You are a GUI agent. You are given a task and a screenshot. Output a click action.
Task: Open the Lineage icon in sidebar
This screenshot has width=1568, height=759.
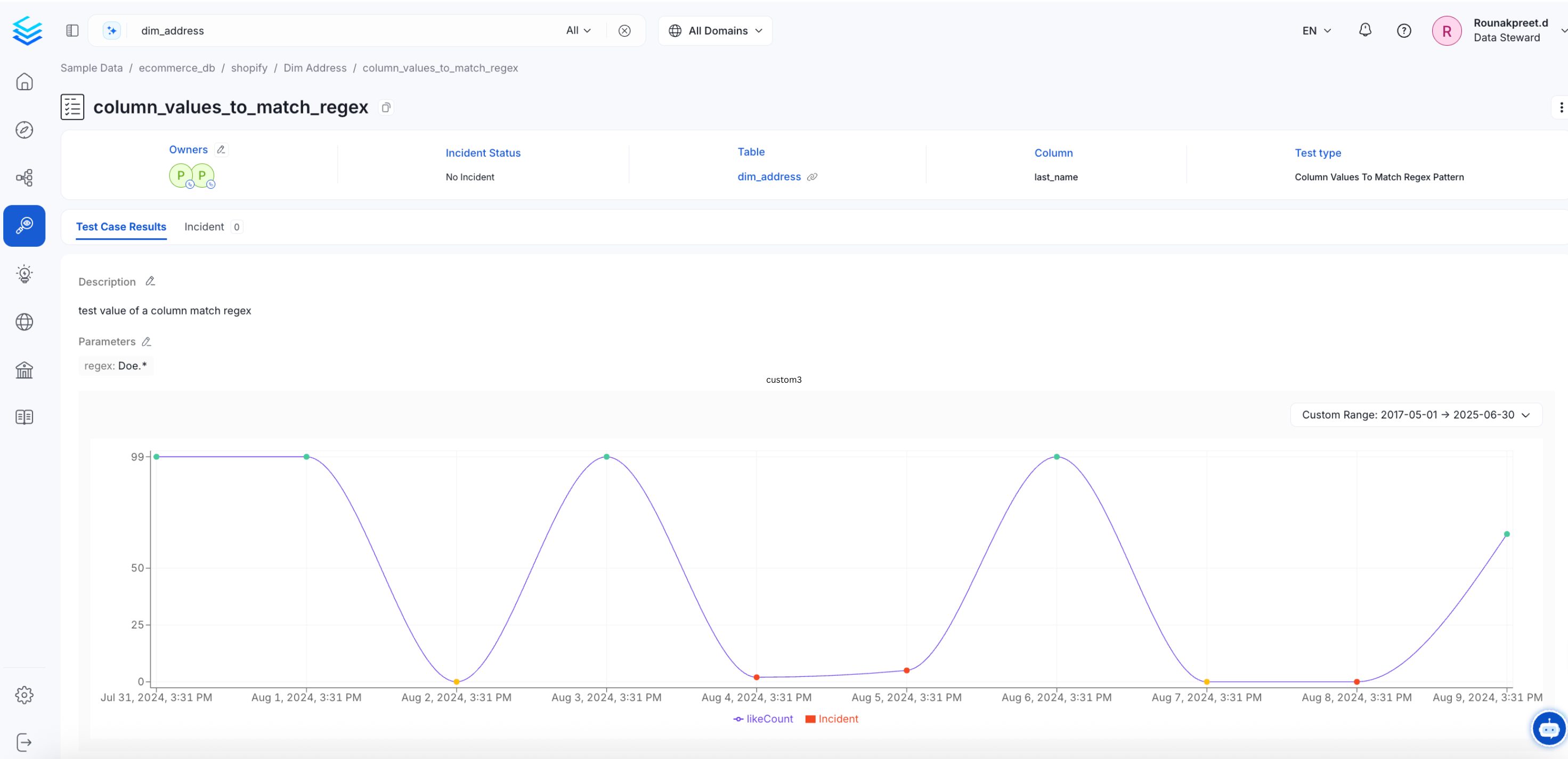25,178
